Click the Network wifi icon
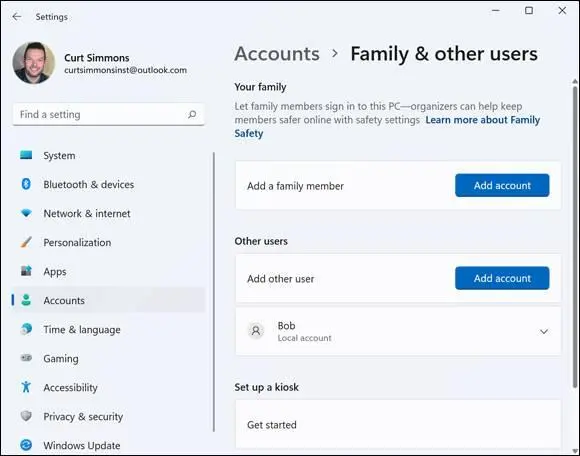This screenshot has width=580, height=456. pyautogui.click(x=26, y=213)
